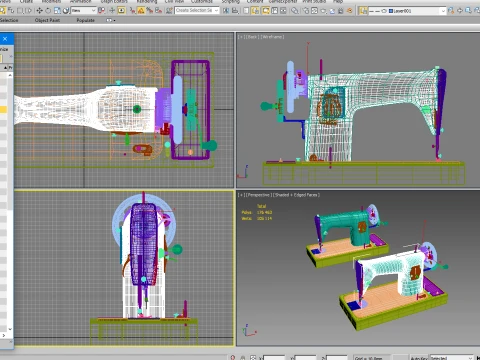Open the Material Editor
Viewport: 480px width, 360px height.
[x=295, y=11]
